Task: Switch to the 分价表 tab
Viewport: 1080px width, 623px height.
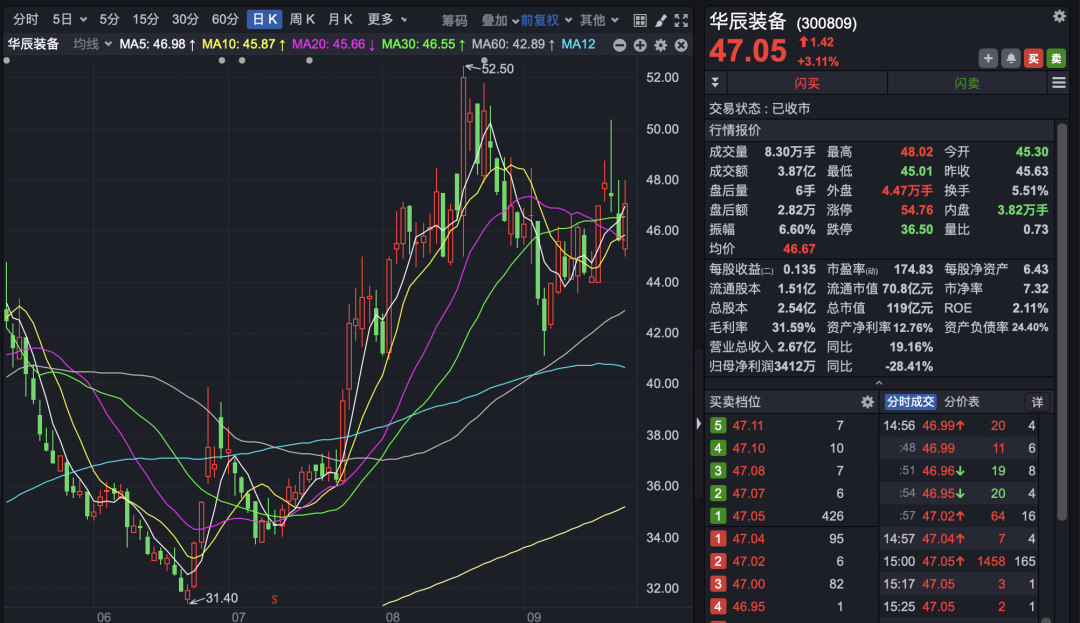Action: pyautogui.click(x=962, y=402)
